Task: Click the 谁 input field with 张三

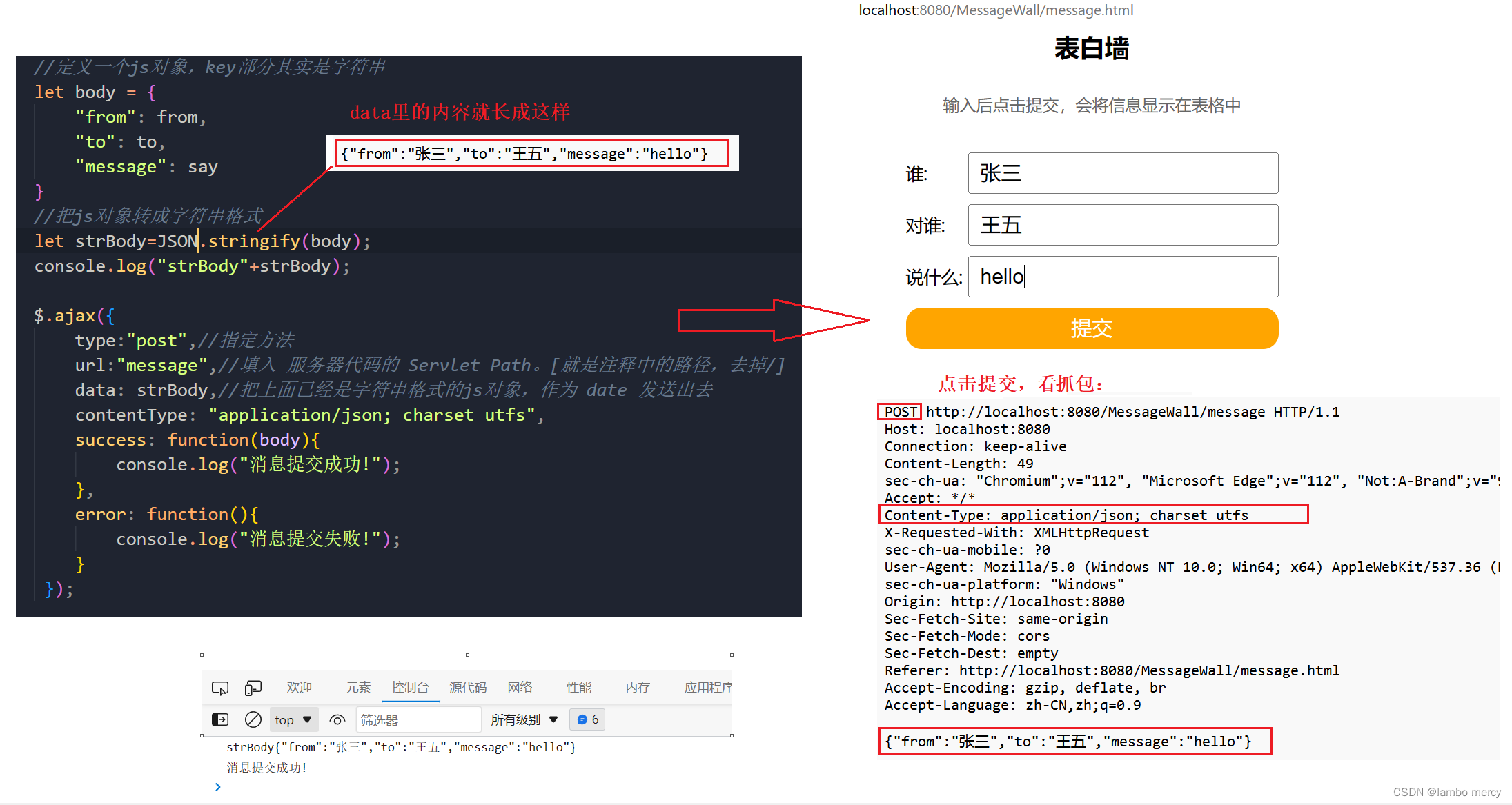Action: pos(1123,173)
